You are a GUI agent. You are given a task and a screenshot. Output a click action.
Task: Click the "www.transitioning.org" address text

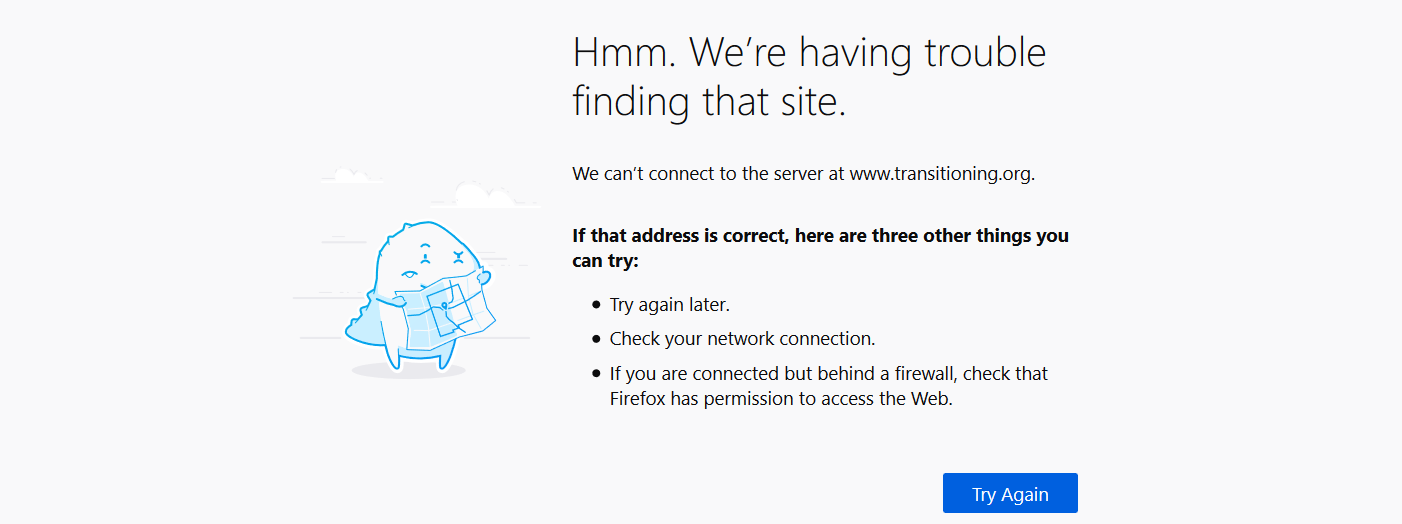(940, 174)
